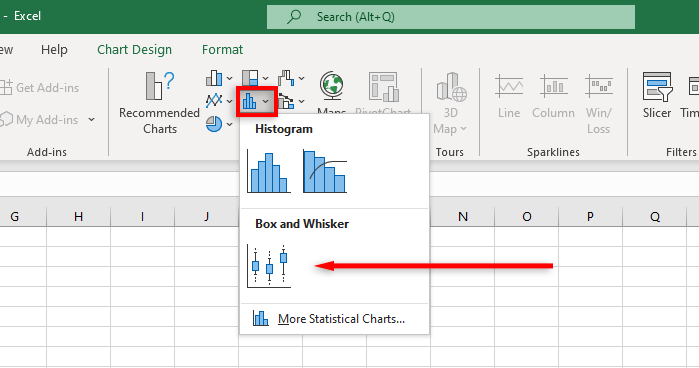
Task: Click the PivotChart icon
Action: (383, 87)
